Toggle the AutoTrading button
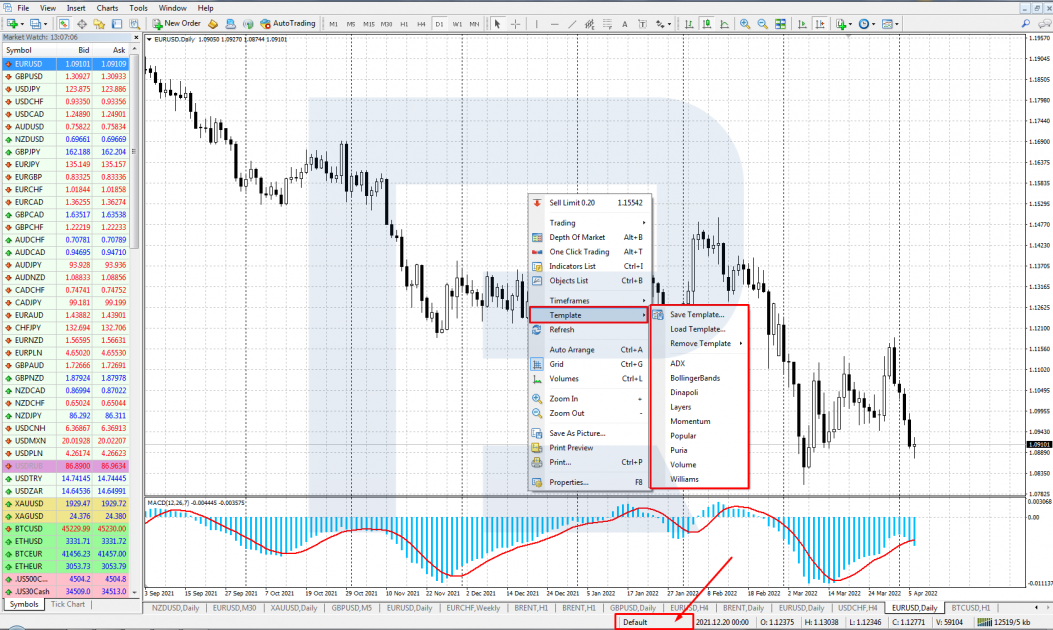1053x630 pixels. [287, 24]
